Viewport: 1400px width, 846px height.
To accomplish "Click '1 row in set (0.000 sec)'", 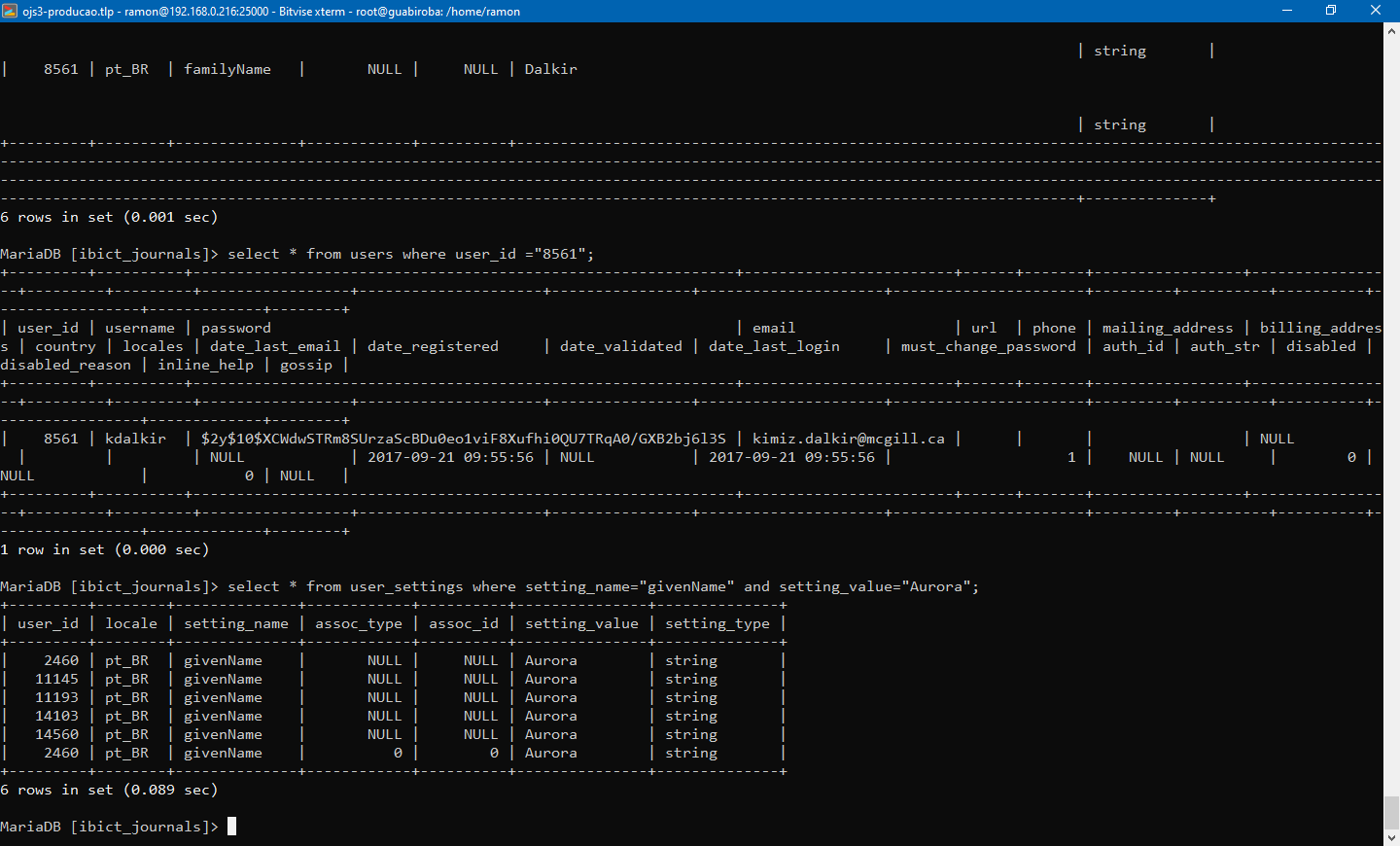I will point(105,549).
